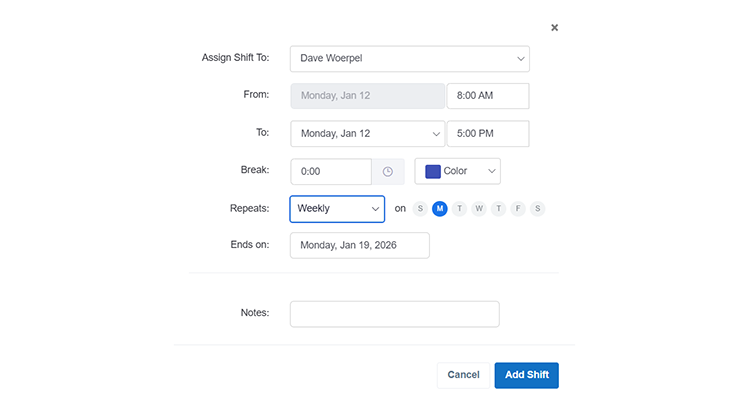Viewport: 750px width, 404px height.
Task: Close the shift dialog with the X
Action: coord(555,28)
